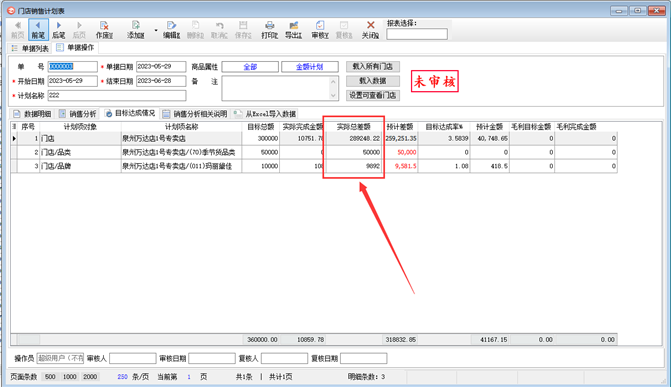Print the plan with 打印 icon
The image size is (671, 387).
270,30
